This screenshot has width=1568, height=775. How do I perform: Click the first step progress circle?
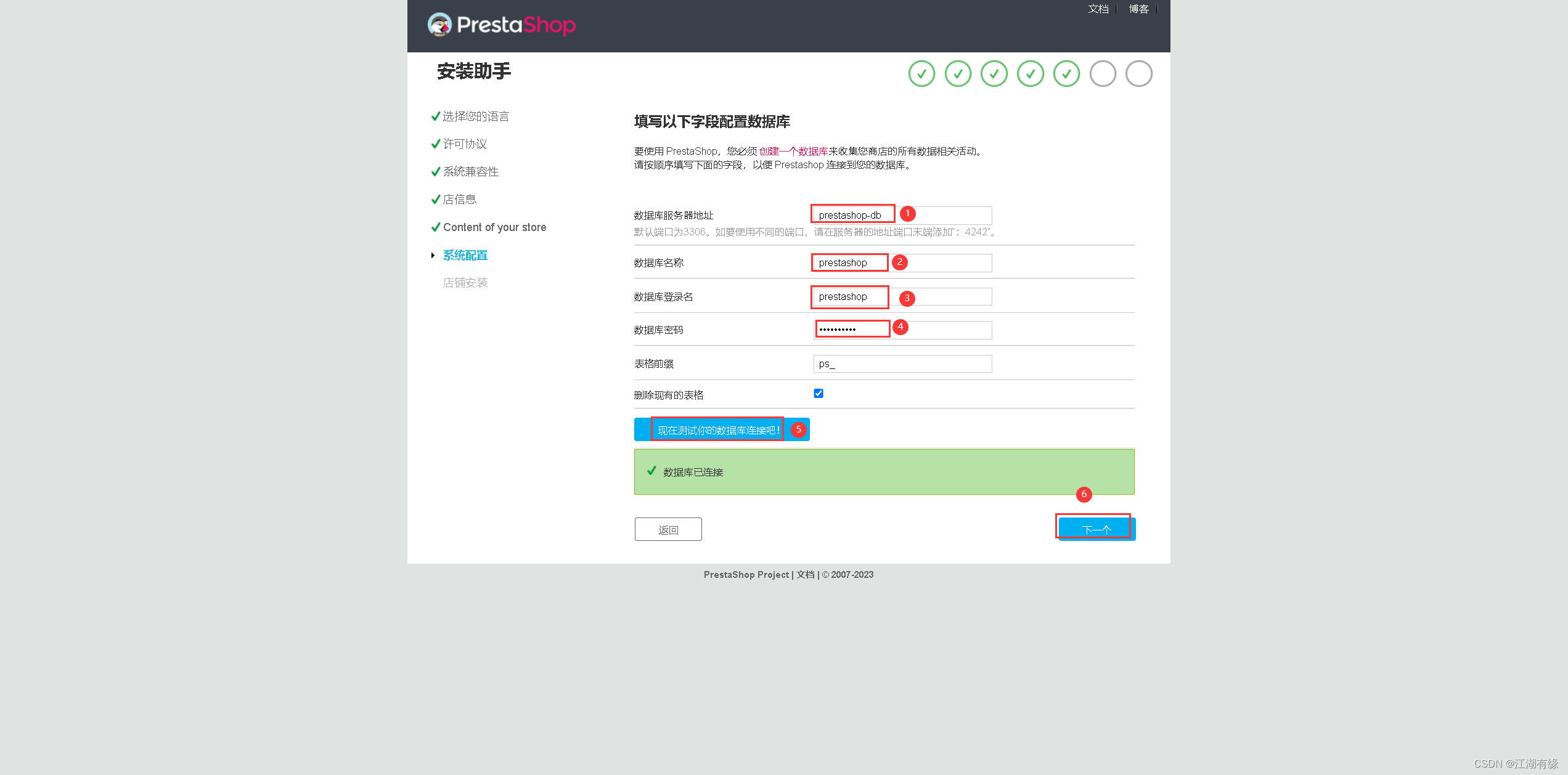point(921,74)
